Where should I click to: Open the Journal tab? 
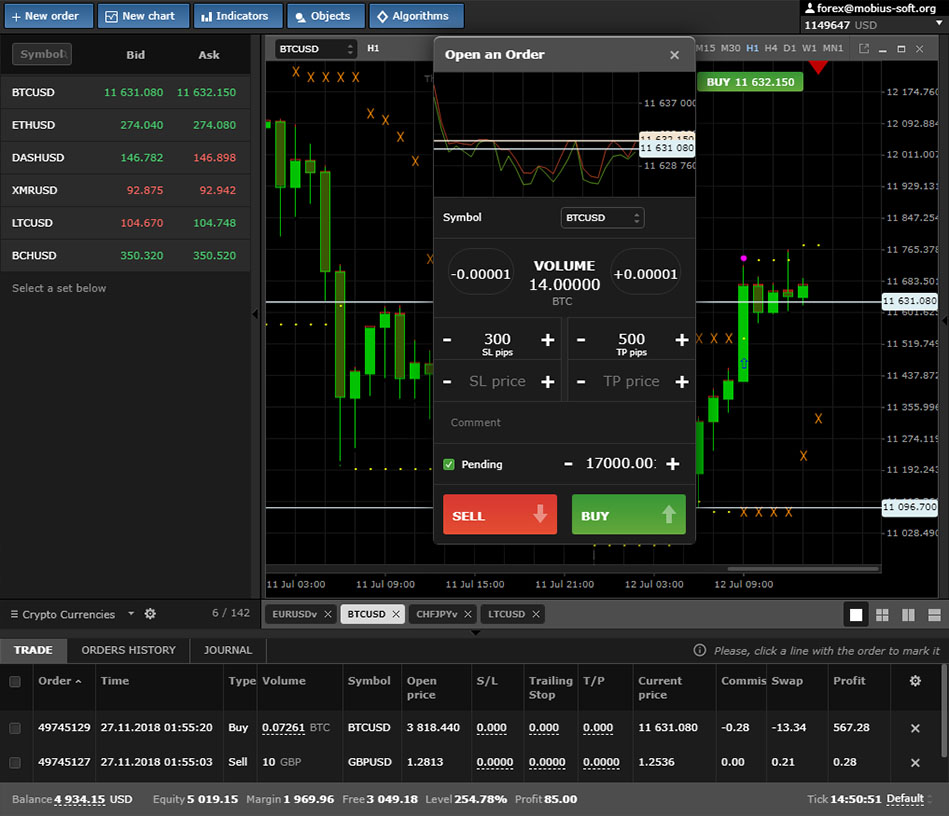coord(228,650)
